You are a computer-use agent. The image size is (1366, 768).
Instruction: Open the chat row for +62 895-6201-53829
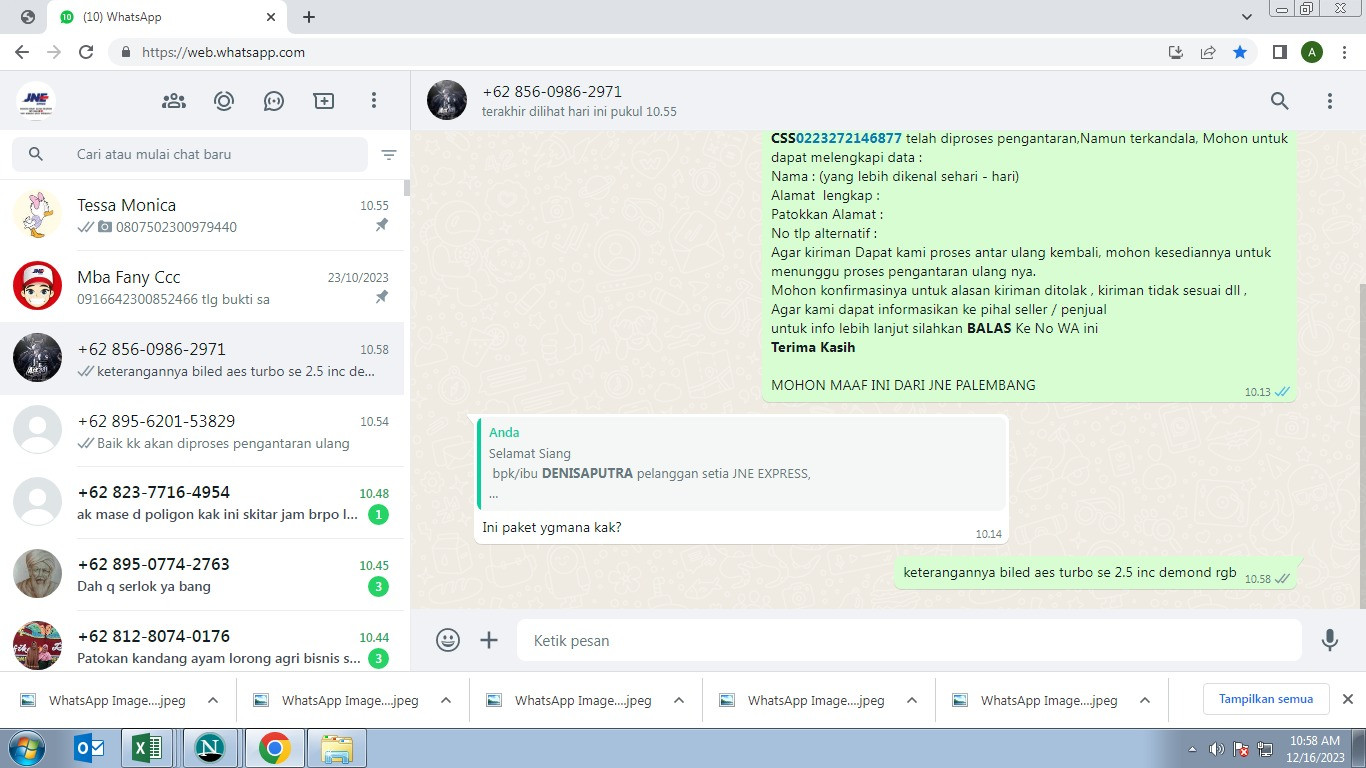coord(202,431)
